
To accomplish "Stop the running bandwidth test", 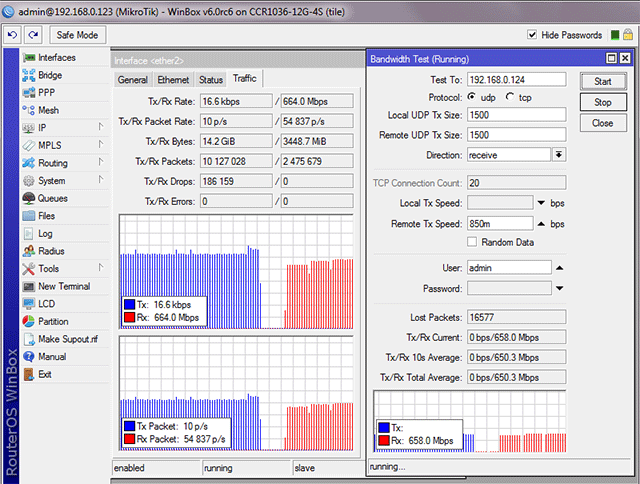I will point(603,102).
